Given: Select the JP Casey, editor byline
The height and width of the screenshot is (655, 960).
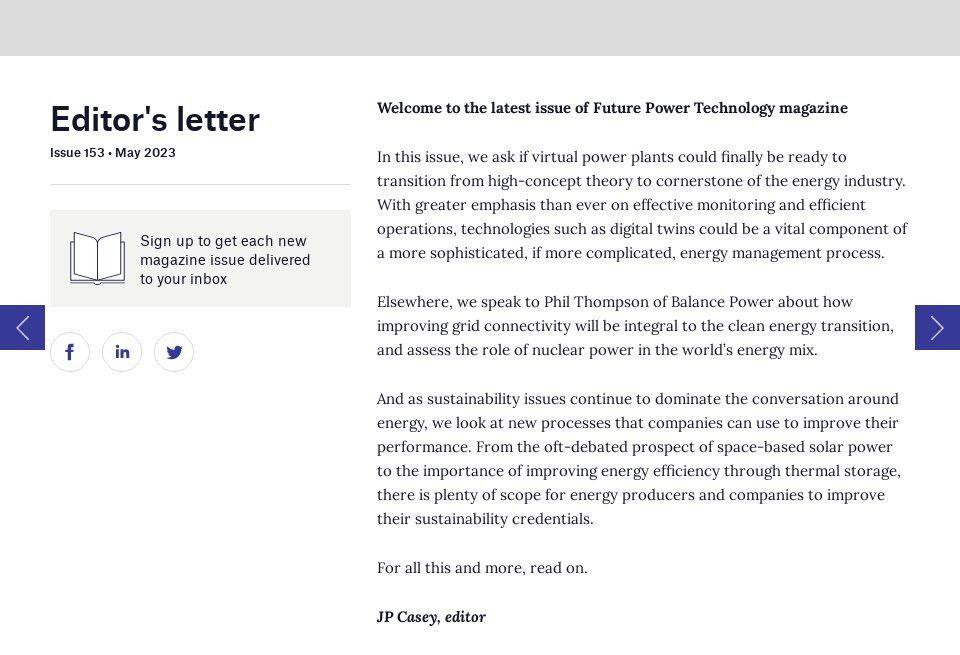Looking at the screenshot, I should 431,617.
